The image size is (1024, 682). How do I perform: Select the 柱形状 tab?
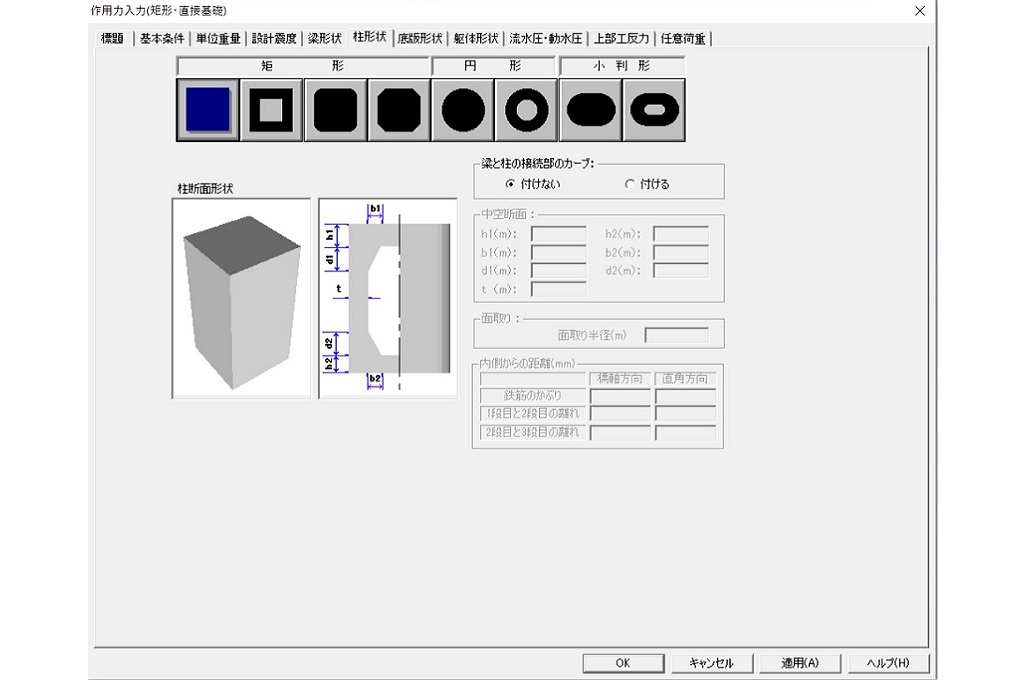click(370, 37)
